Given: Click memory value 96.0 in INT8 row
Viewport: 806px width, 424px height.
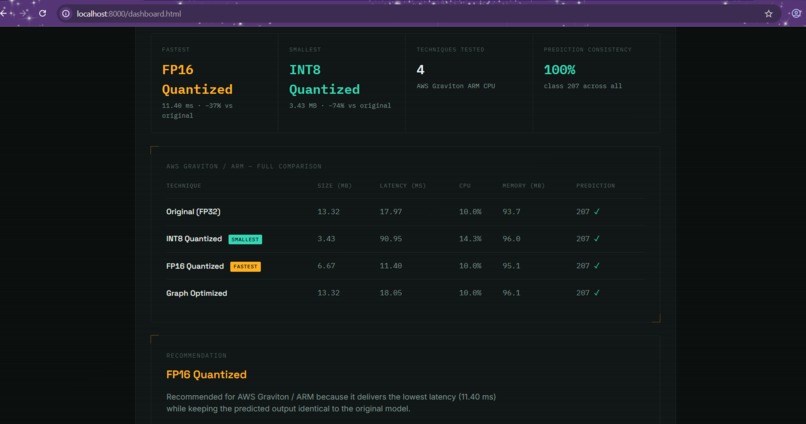Looking at the screenshot, I should pos(511,239).
